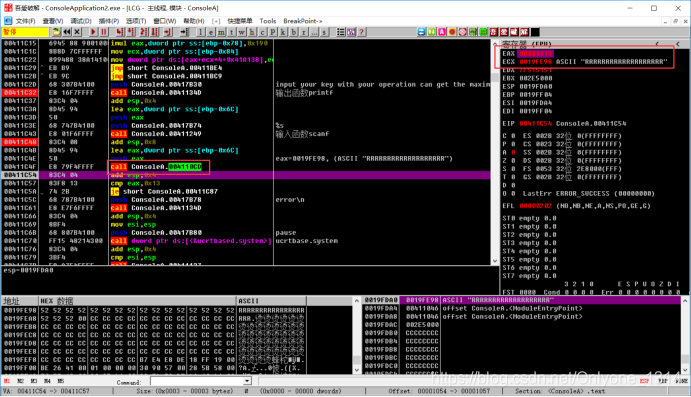The height and width of the screenshot is (397, 691).
Task: Close program with the X toolbar icon
Action: pos(77,32)
